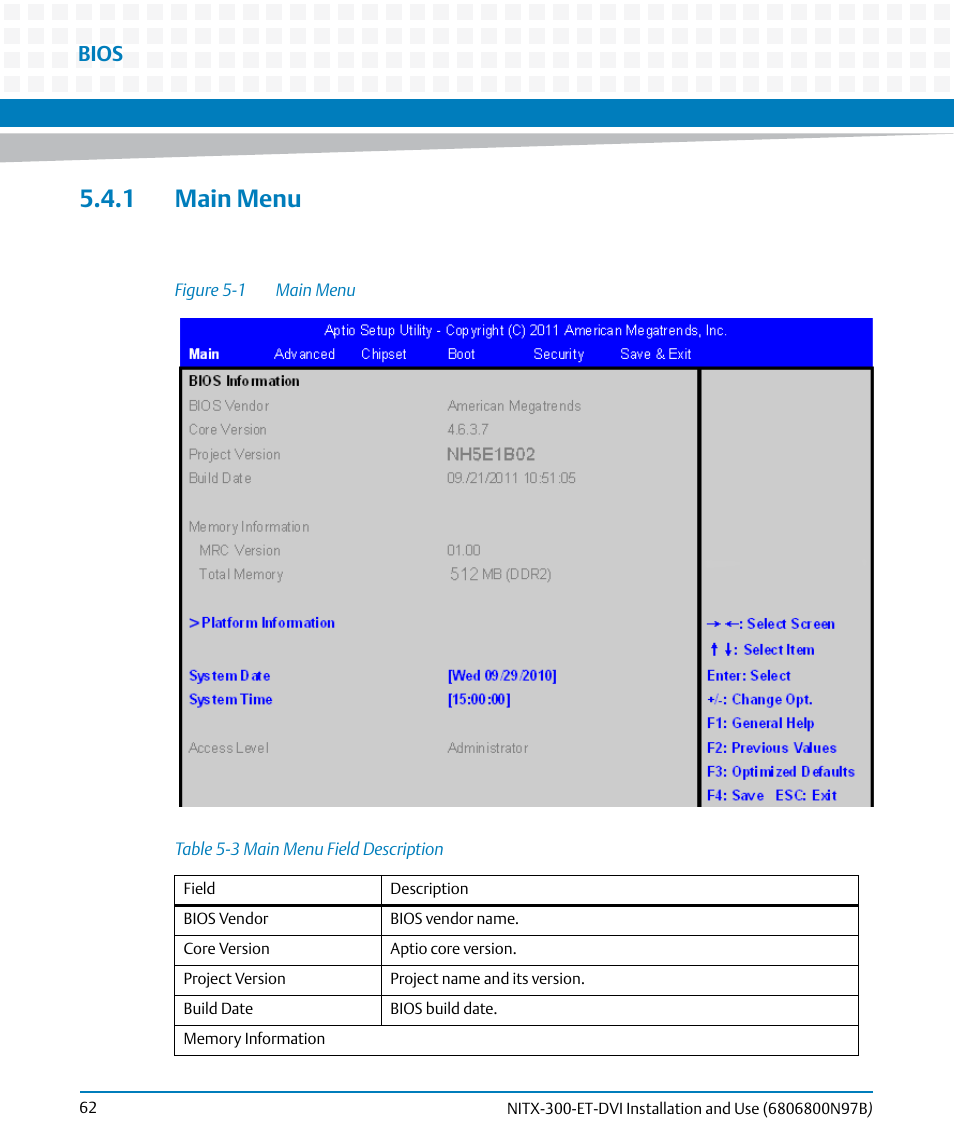Switch to the Chipset tab
The width and height of the screenshot is (954, 1145).
pos(383,354)
